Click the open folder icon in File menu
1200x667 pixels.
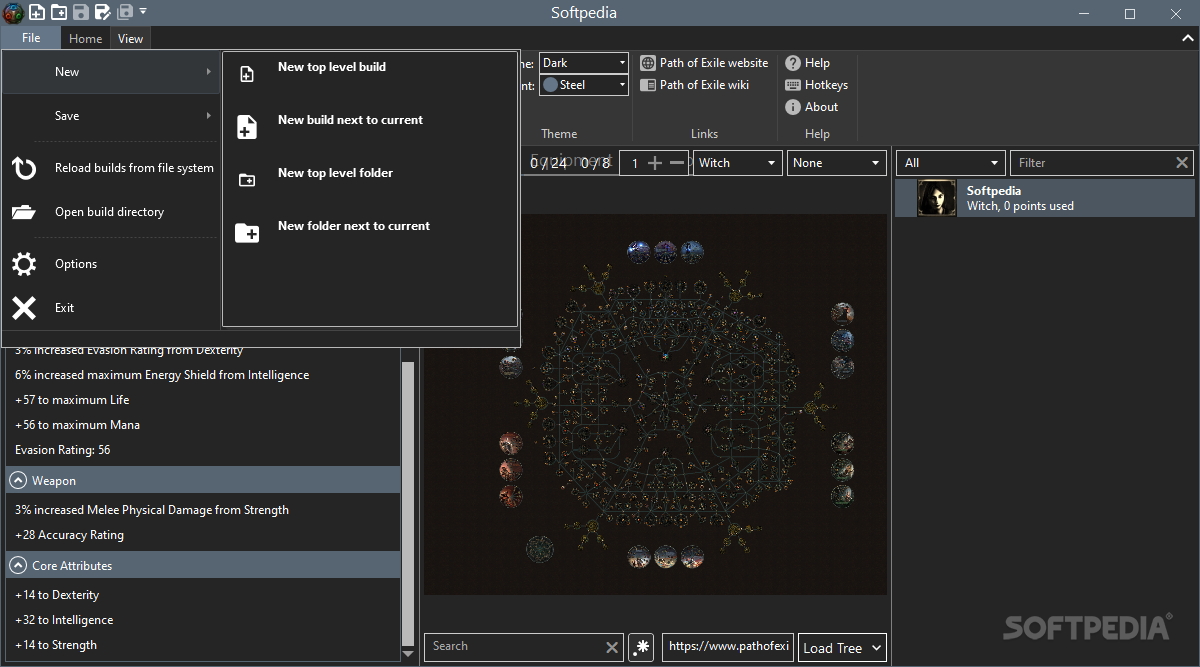[24, 212]
